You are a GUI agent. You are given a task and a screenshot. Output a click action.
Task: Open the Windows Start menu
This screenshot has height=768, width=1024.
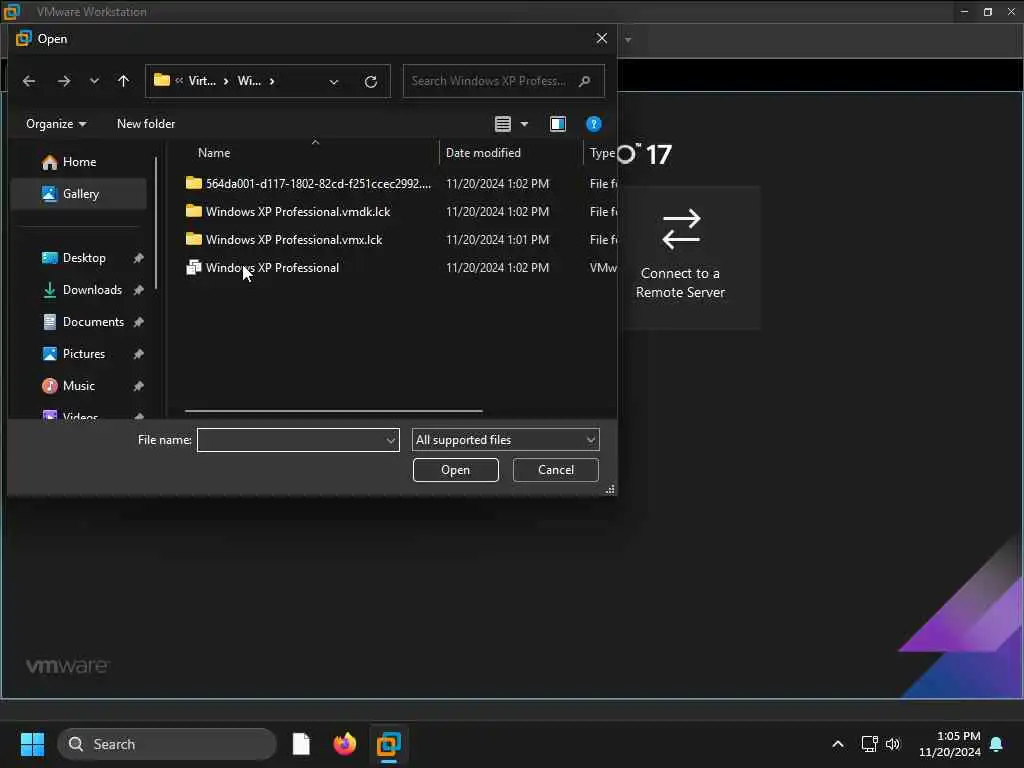[32, 744]
